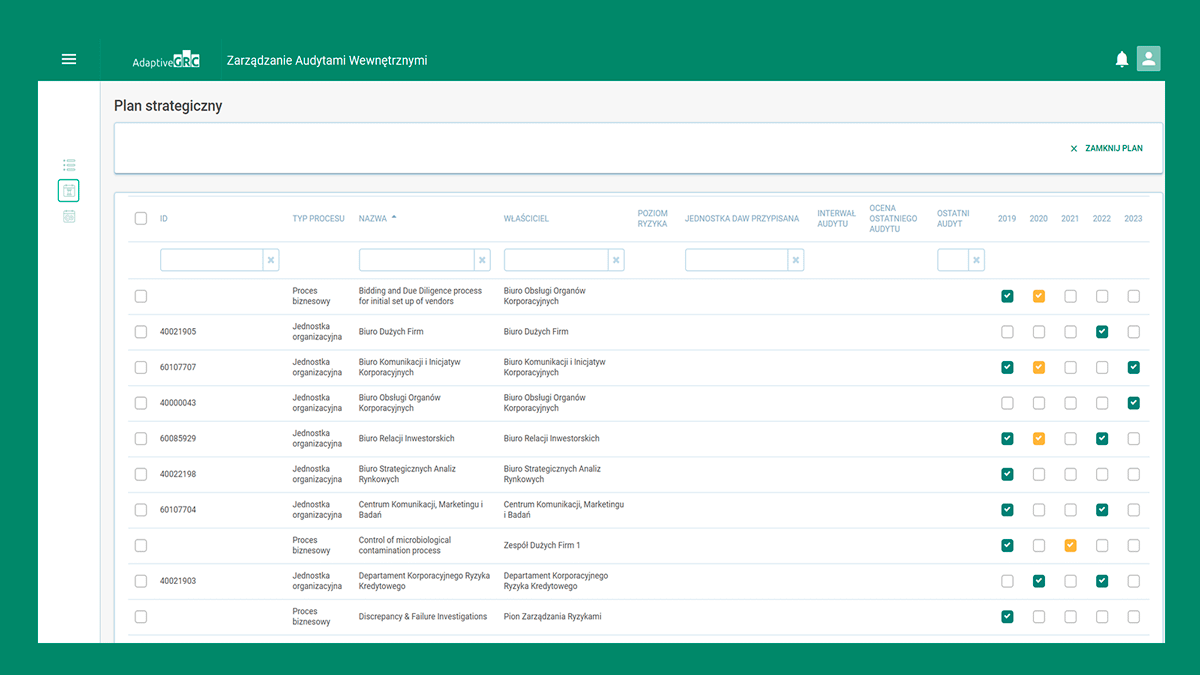Sort table by NAZWA column header

coord(373,218)
